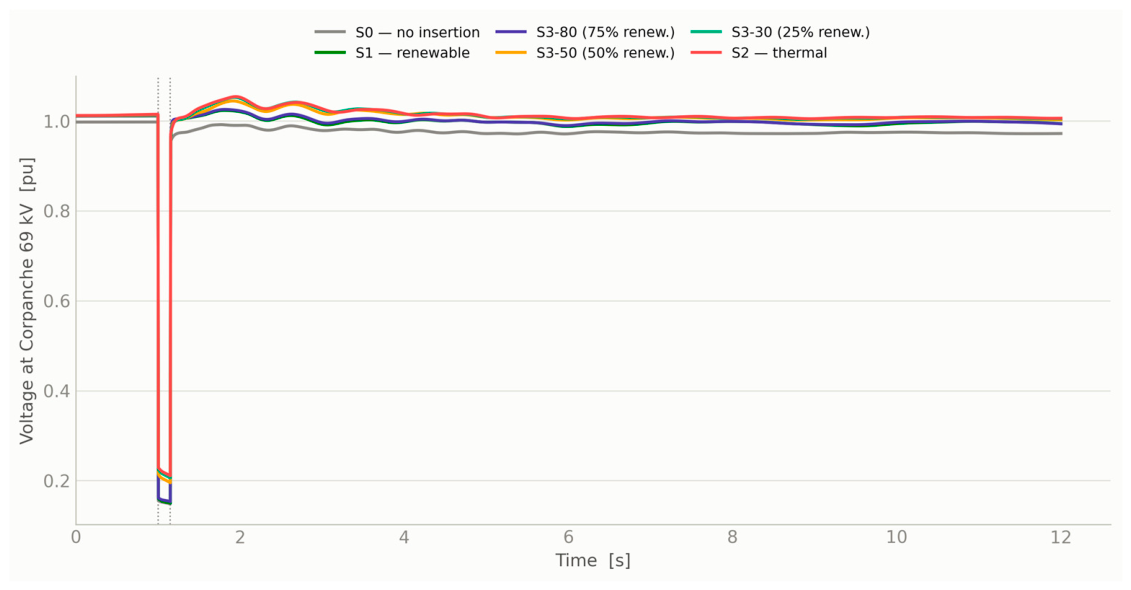Click the dark green S1 legend swatch
The width and height of the screenshot is (1131, 590).
[330, 53]
